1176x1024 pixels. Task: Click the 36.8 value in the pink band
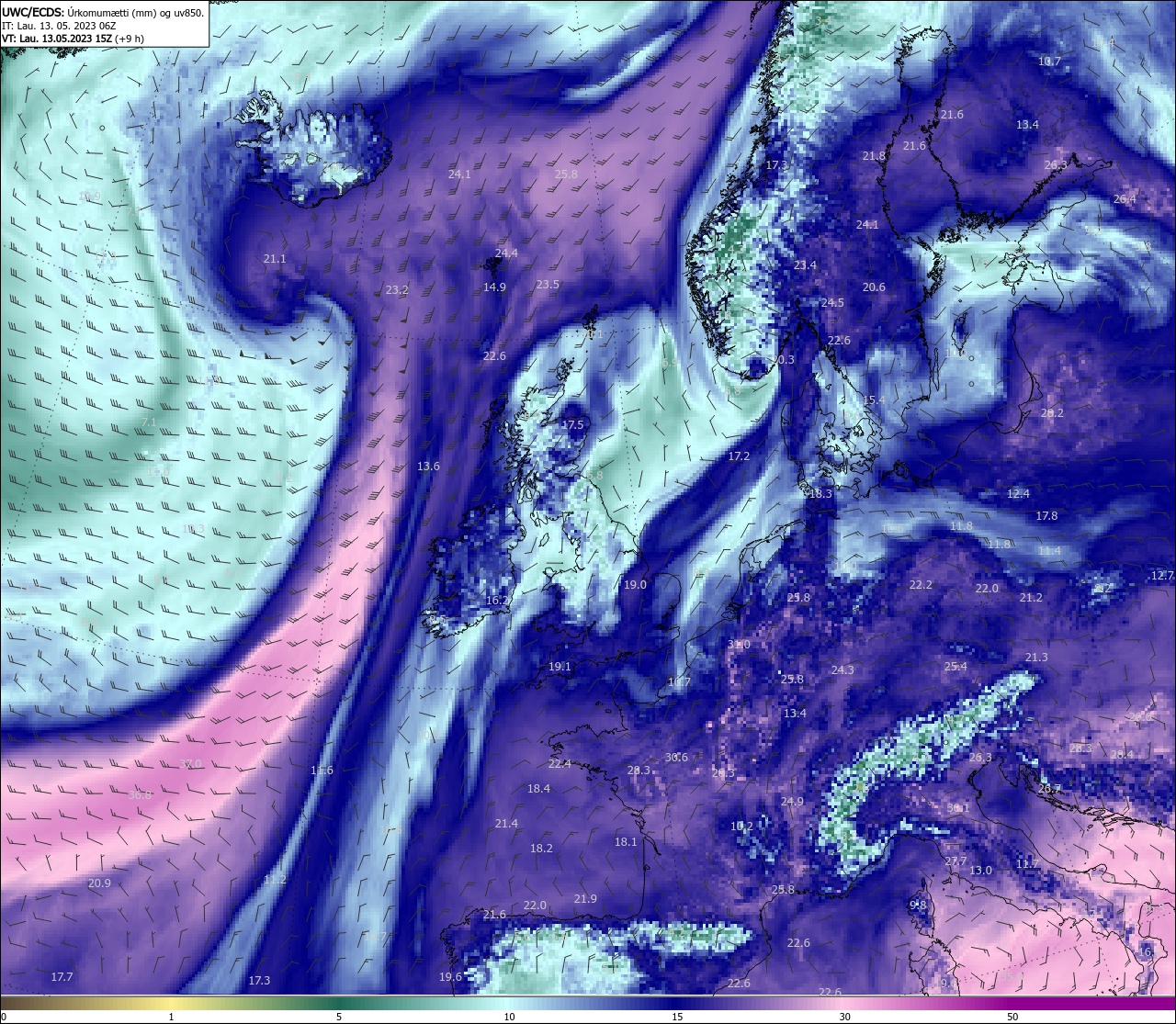[x=140, y=794]
